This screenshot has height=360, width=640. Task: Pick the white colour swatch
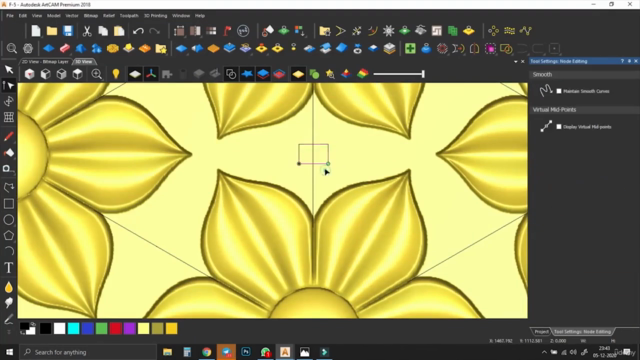[x=60, y=329]
